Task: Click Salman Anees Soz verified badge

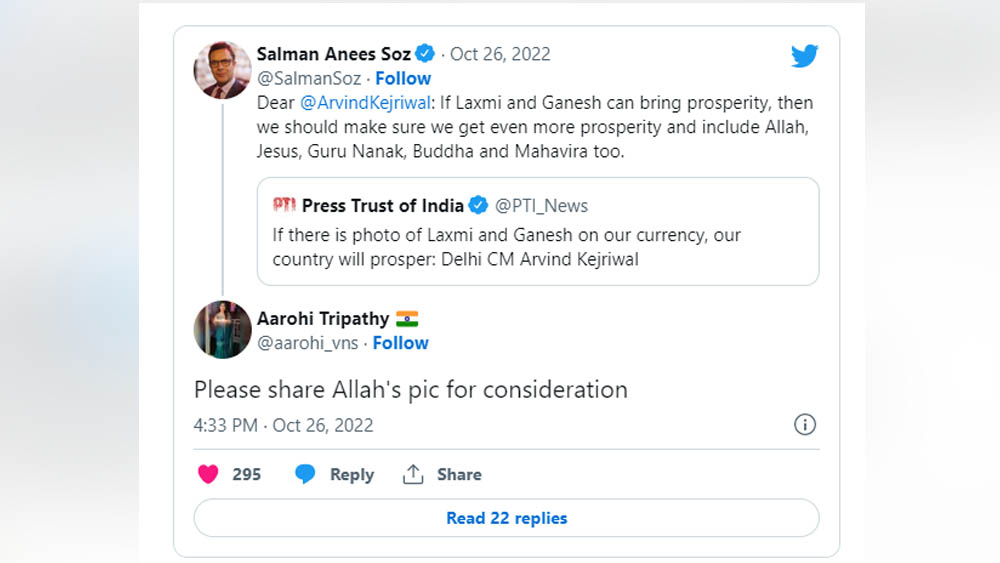Action: coord(425,54)
